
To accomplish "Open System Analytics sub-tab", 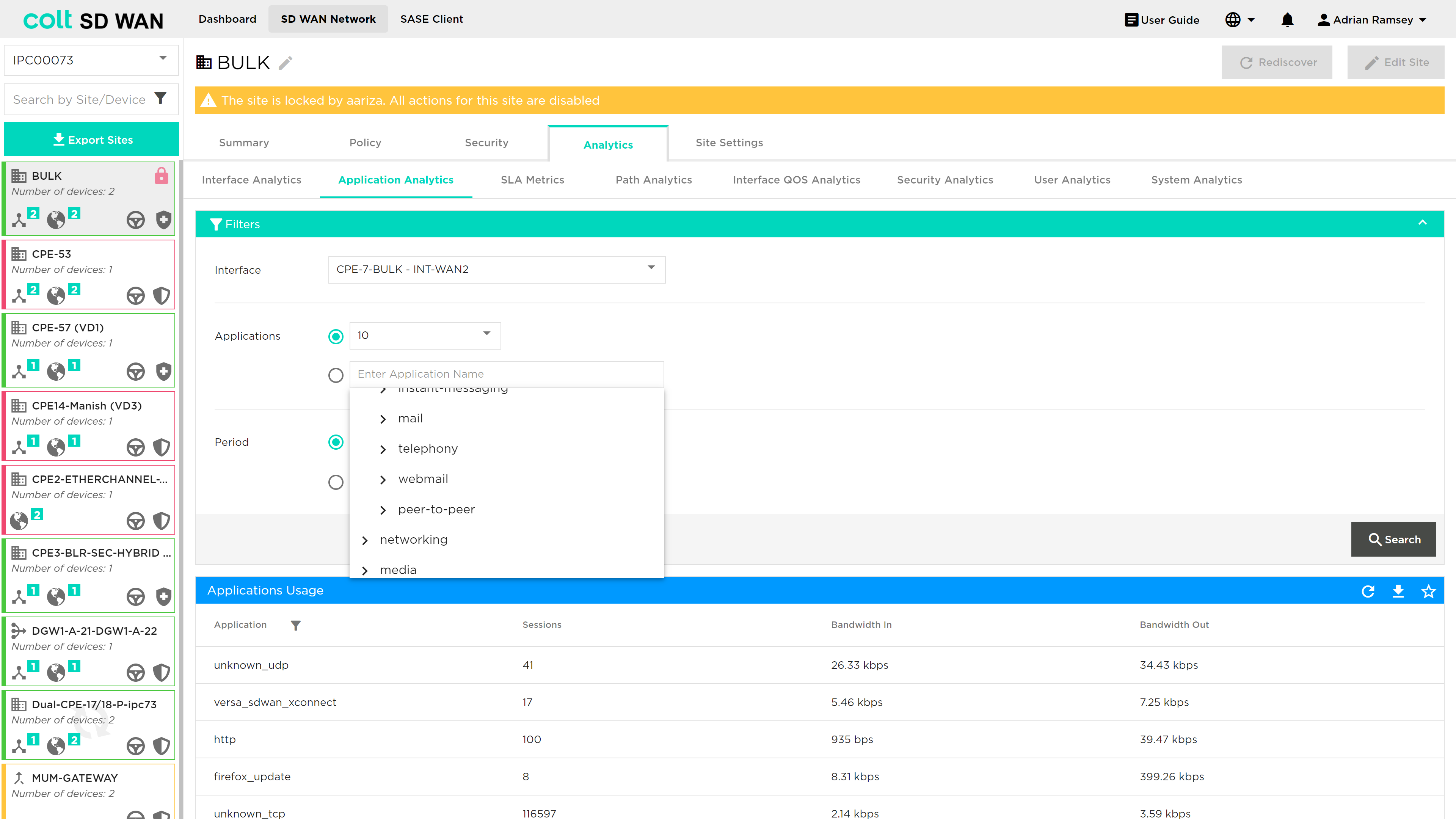I will pyautogui.click(x=1197, y=180).
